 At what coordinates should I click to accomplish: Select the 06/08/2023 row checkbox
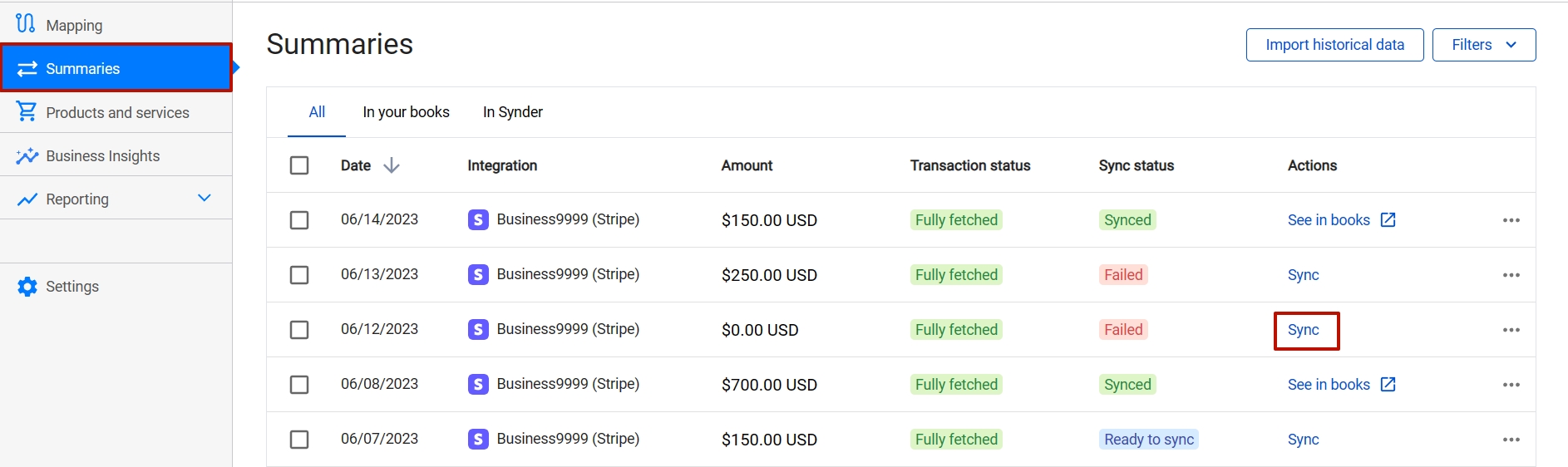[299, 385]
